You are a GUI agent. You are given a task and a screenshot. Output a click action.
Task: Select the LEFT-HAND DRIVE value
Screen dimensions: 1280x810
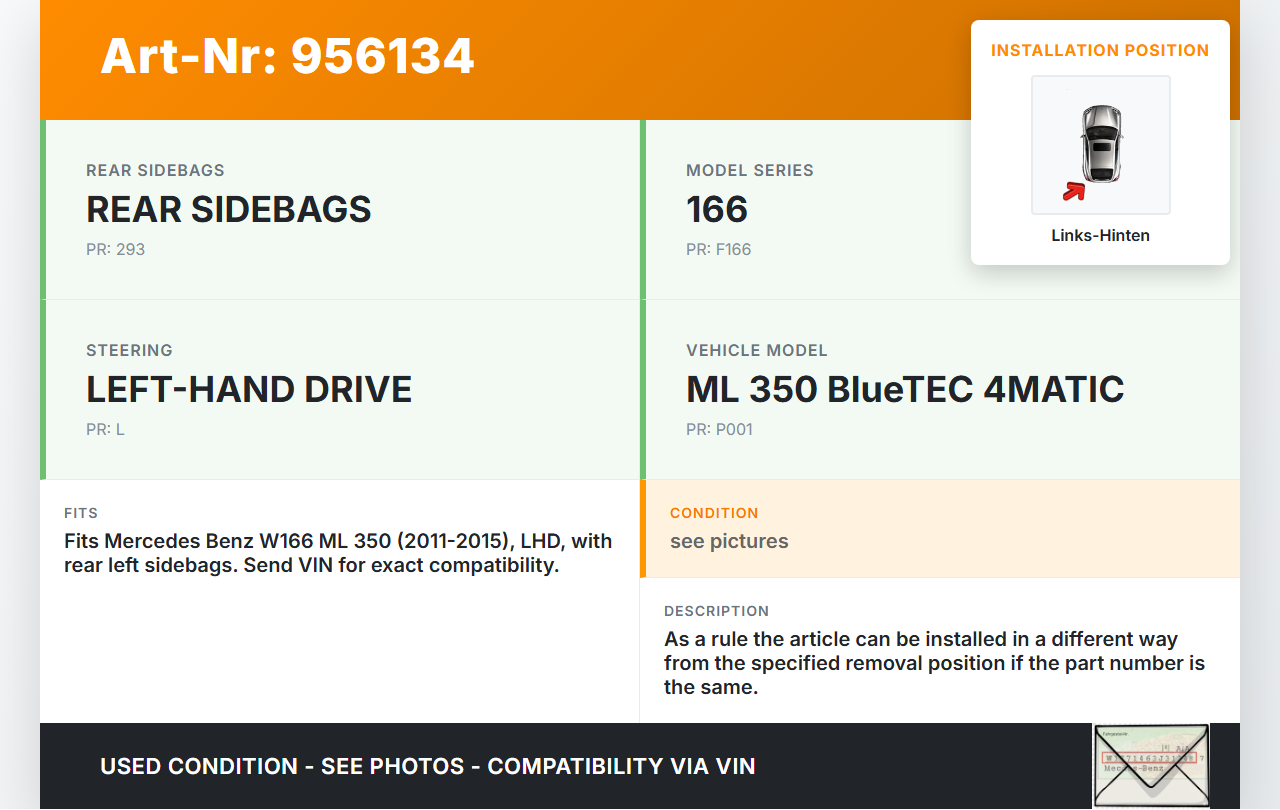(249, 389)
